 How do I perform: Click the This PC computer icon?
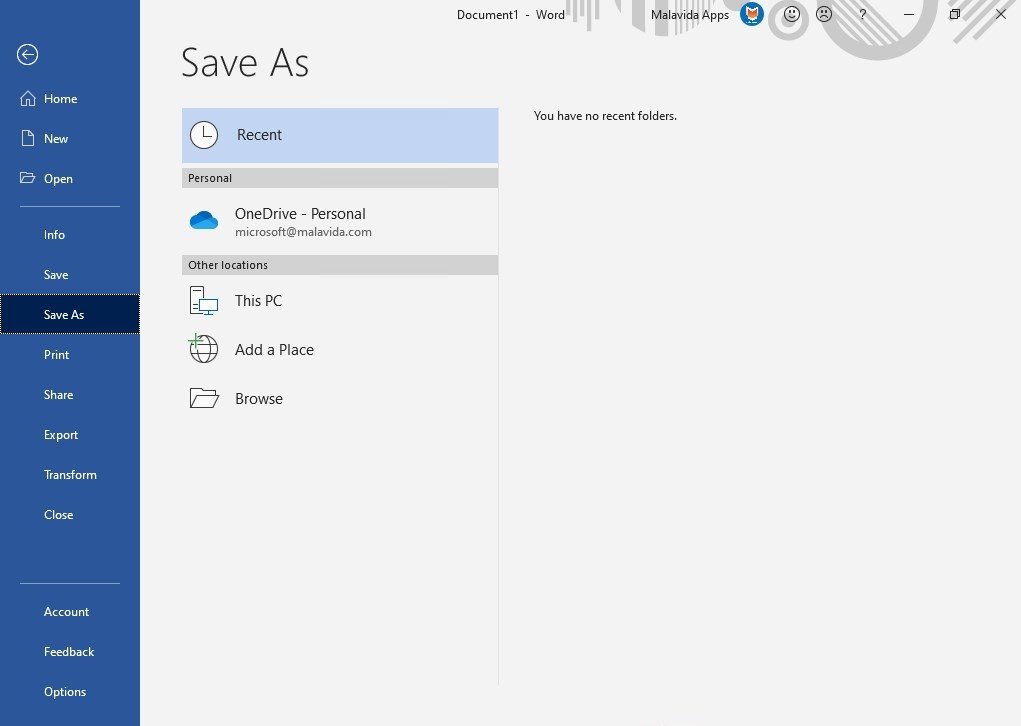click(x=204, y=301)
